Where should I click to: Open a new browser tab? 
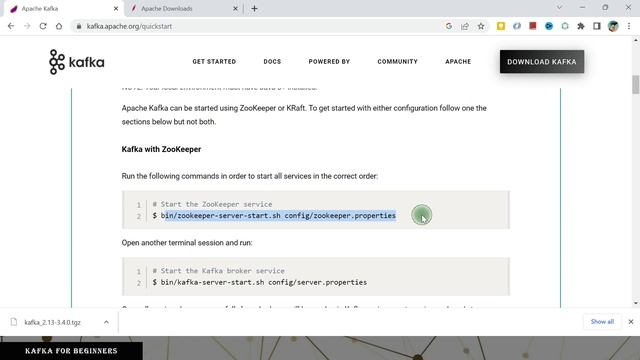click(x=254, y=8)
